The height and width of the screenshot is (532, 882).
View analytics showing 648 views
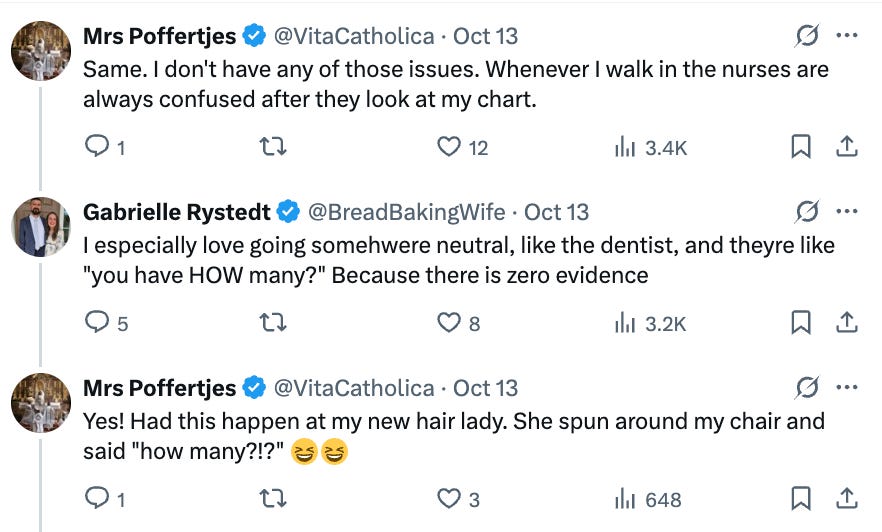(649, 499)
